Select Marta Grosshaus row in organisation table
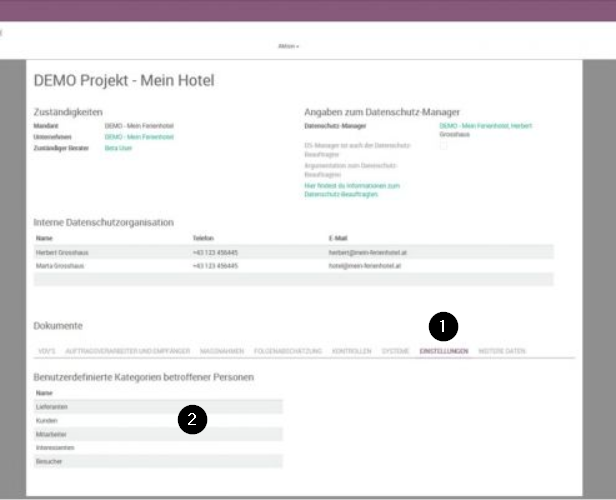616x500 pixels. (292, 267)
